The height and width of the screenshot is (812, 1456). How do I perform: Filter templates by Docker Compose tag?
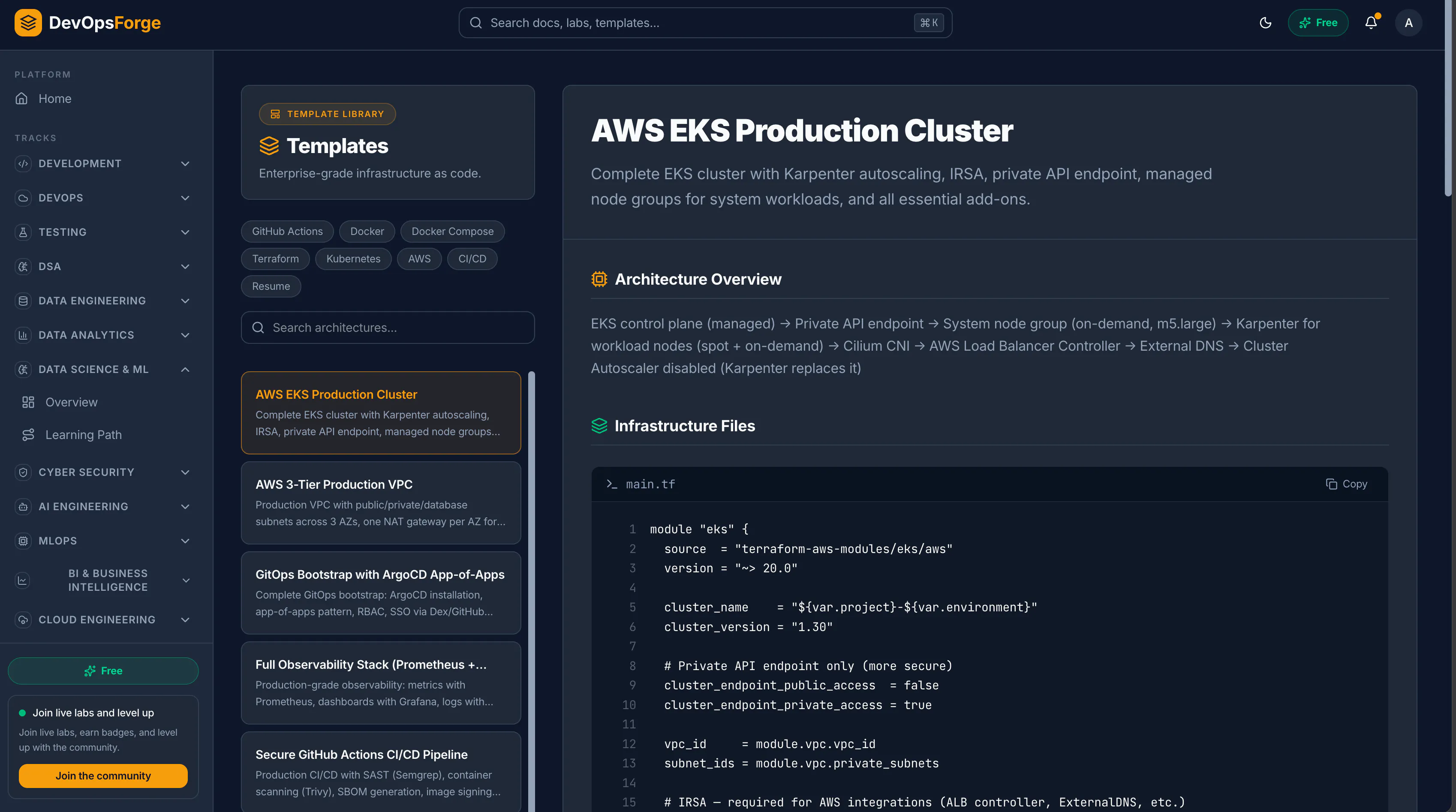coord(452,232)
